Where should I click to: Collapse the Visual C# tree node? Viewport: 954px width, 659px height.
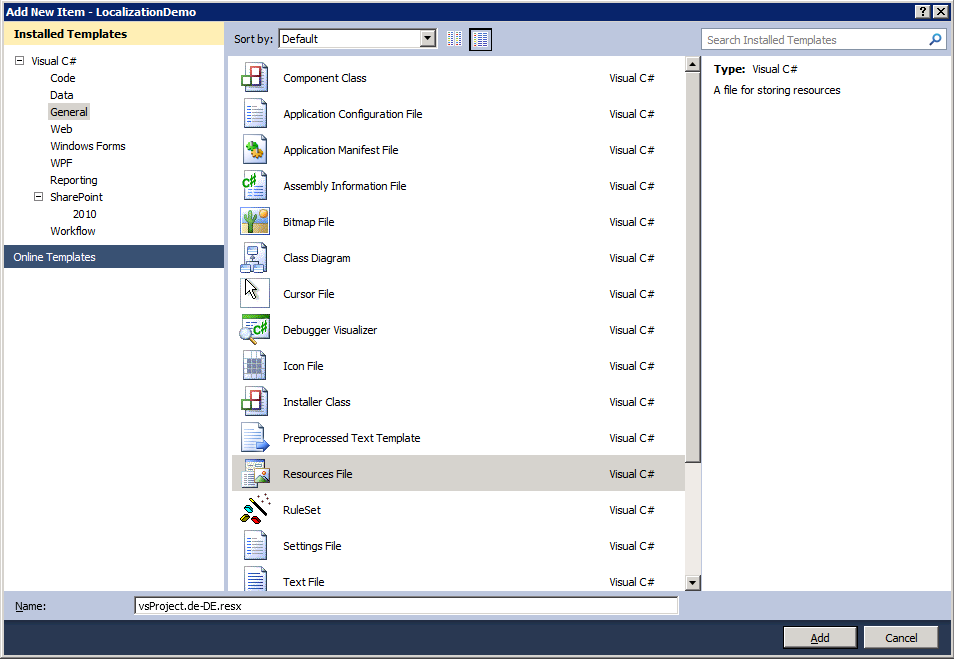(x=19, y=60)
